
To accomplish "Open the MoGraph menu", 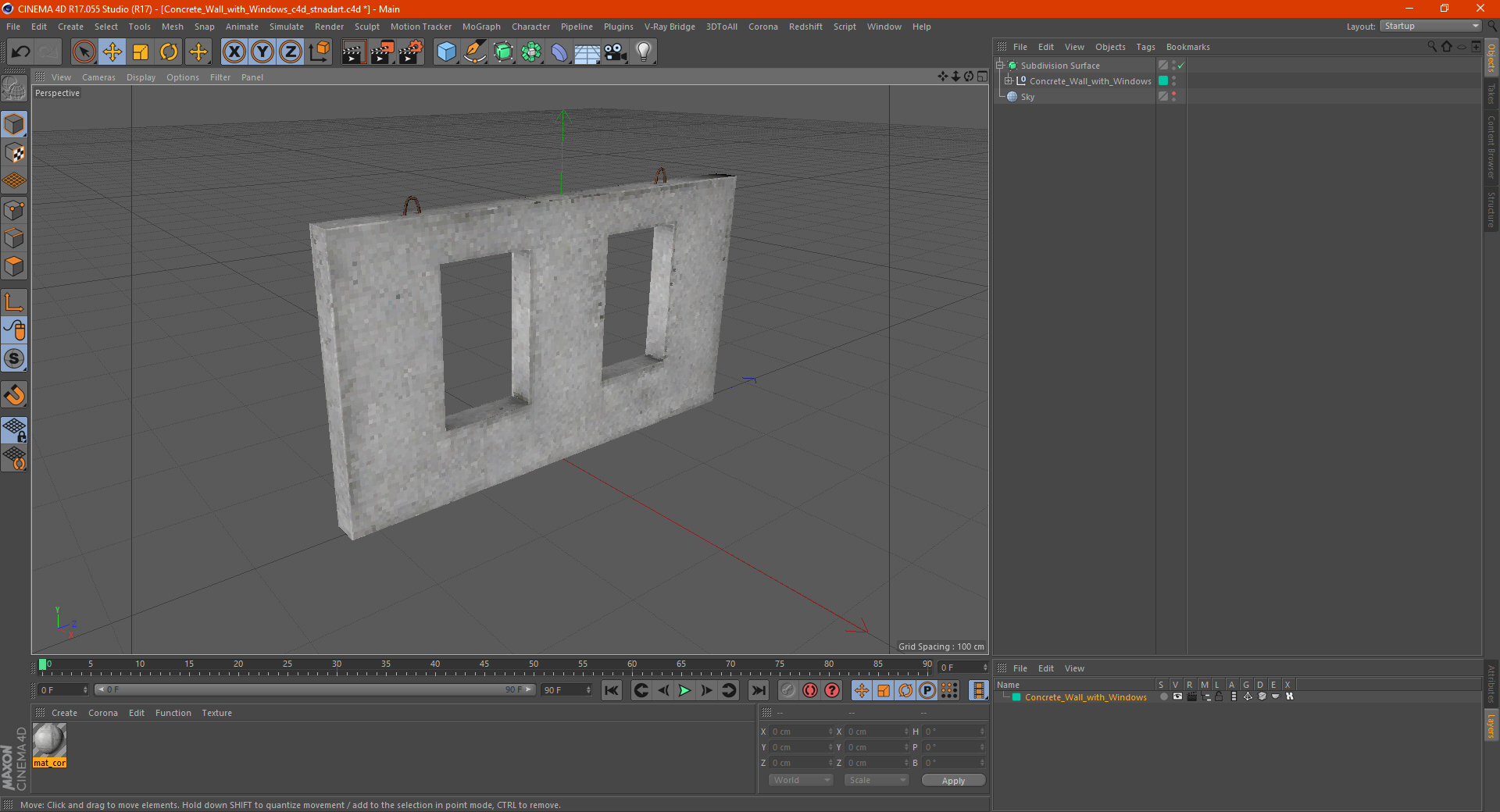I will click(481, 27).
